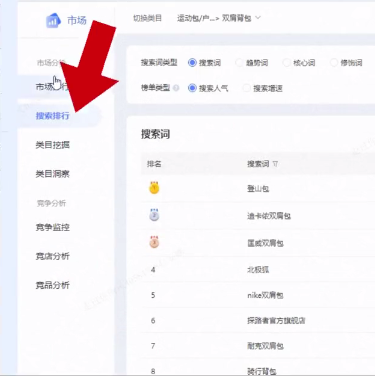Click the bronze third-place medal icon
This screenshot has width=375, height=376.
coord(154,242)
